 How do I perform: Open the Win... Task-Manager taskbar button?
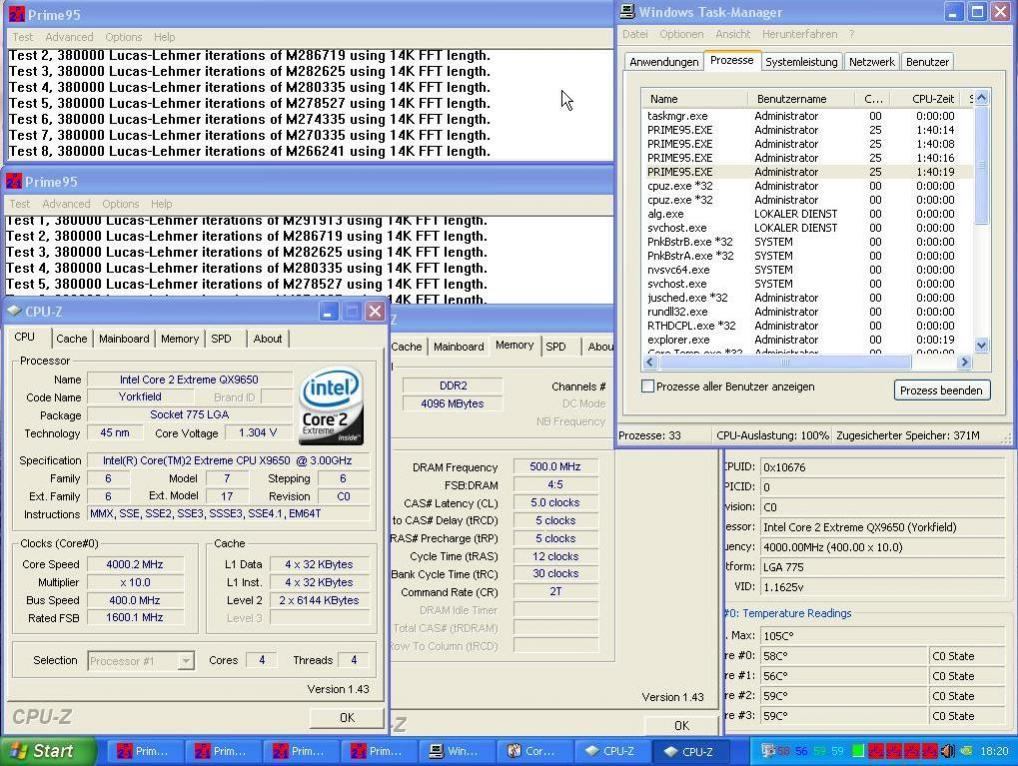coord(455,751)
